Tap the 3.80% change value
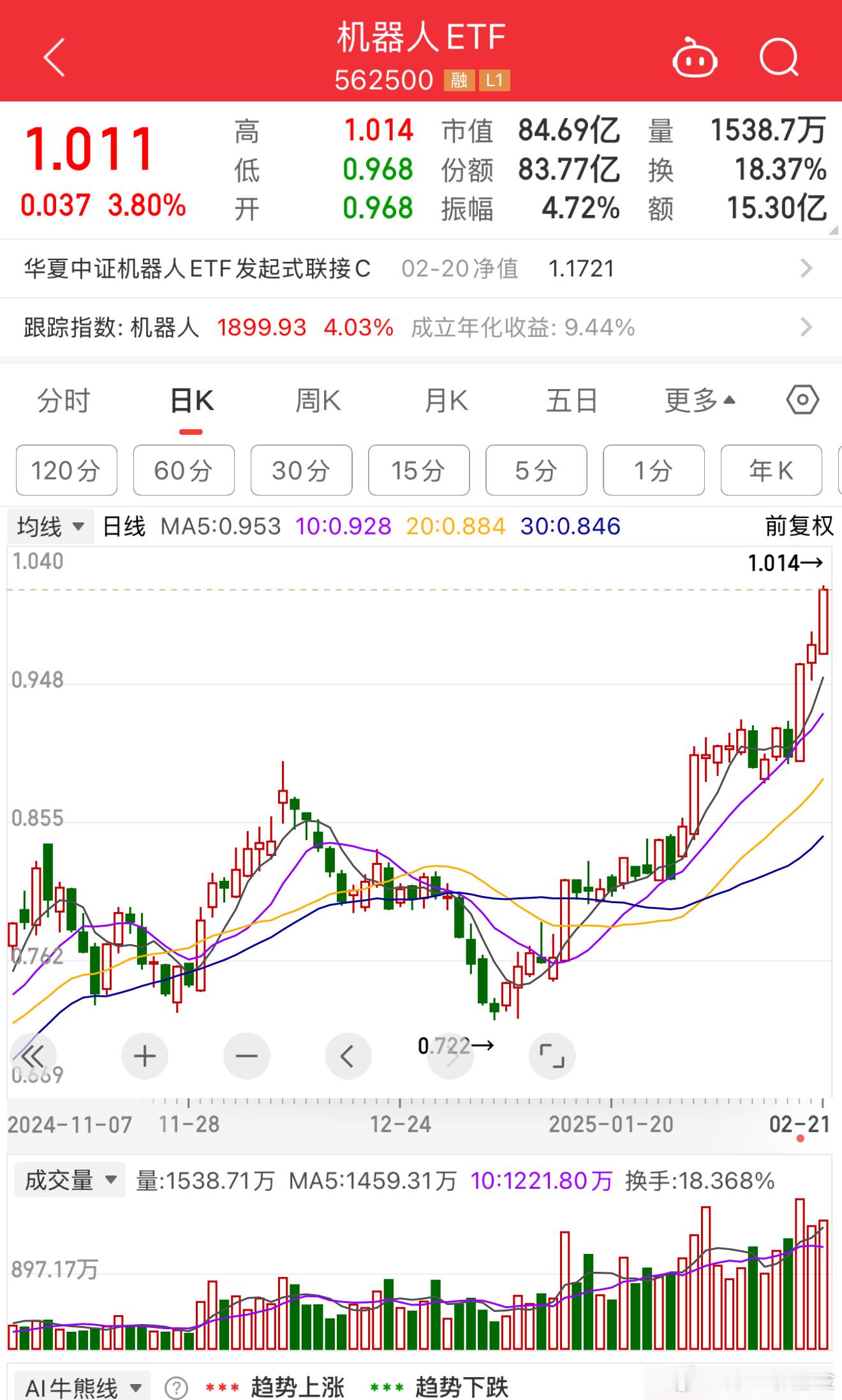 coord(147,205)
